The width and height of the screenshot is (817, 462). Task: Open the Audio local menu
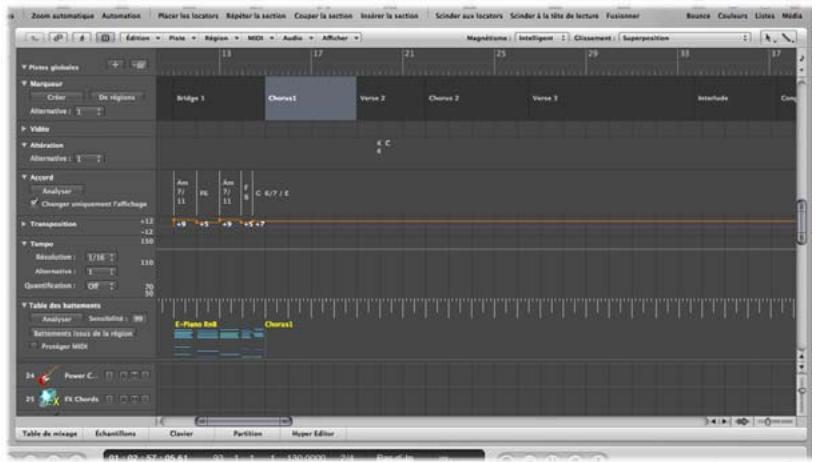[297, 38]
